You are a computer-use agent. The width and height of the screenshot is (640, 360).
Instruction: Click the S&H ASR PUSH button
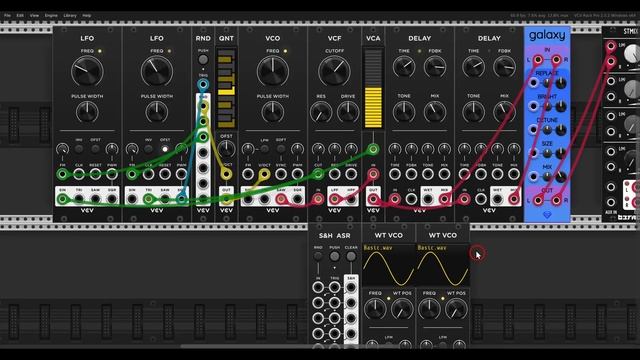[x=335, y=256]
